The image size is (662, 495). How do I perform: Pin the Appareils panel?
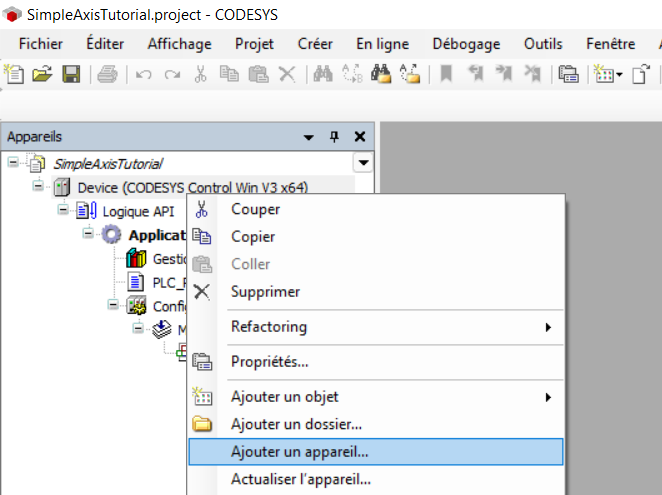[x=334, y=137]
